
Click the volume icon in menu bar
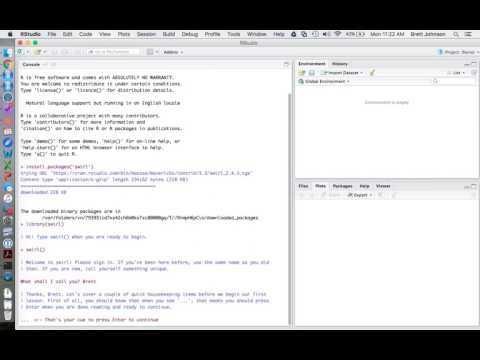327,34
